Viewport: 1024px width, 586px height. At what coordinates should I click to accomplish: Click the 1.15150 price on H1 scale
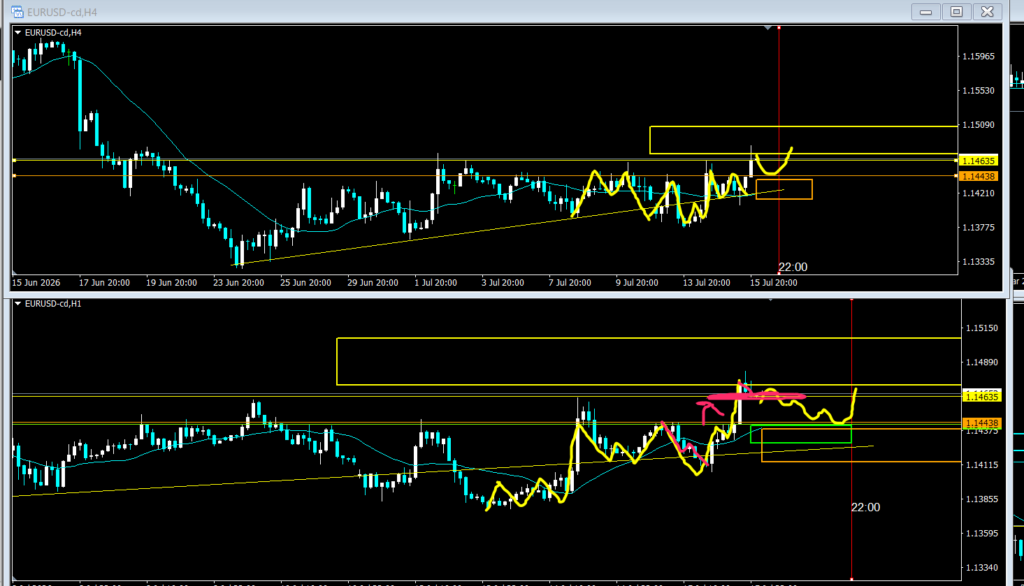(x=982, y=328)
